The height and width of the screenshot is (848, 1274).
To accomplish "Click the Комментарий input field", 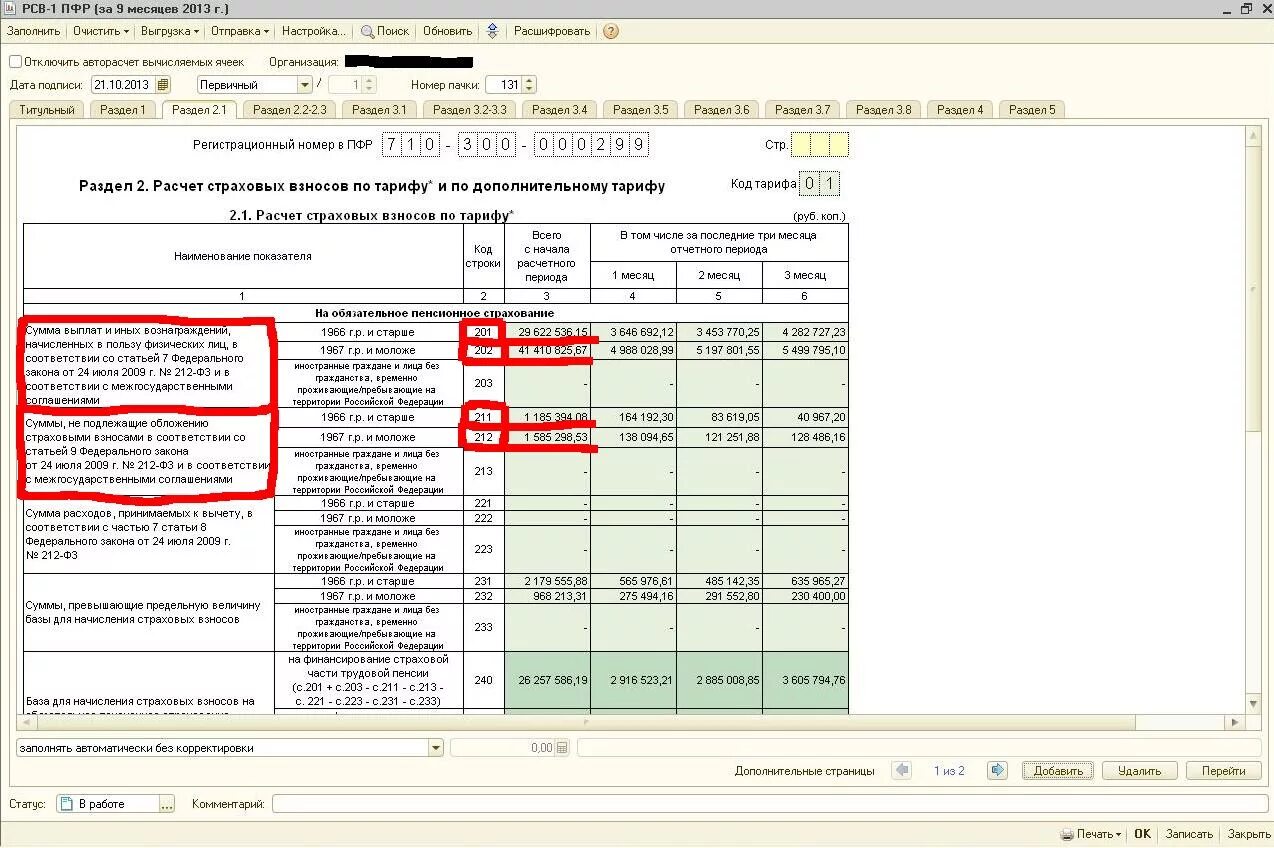I will point(768,804).
